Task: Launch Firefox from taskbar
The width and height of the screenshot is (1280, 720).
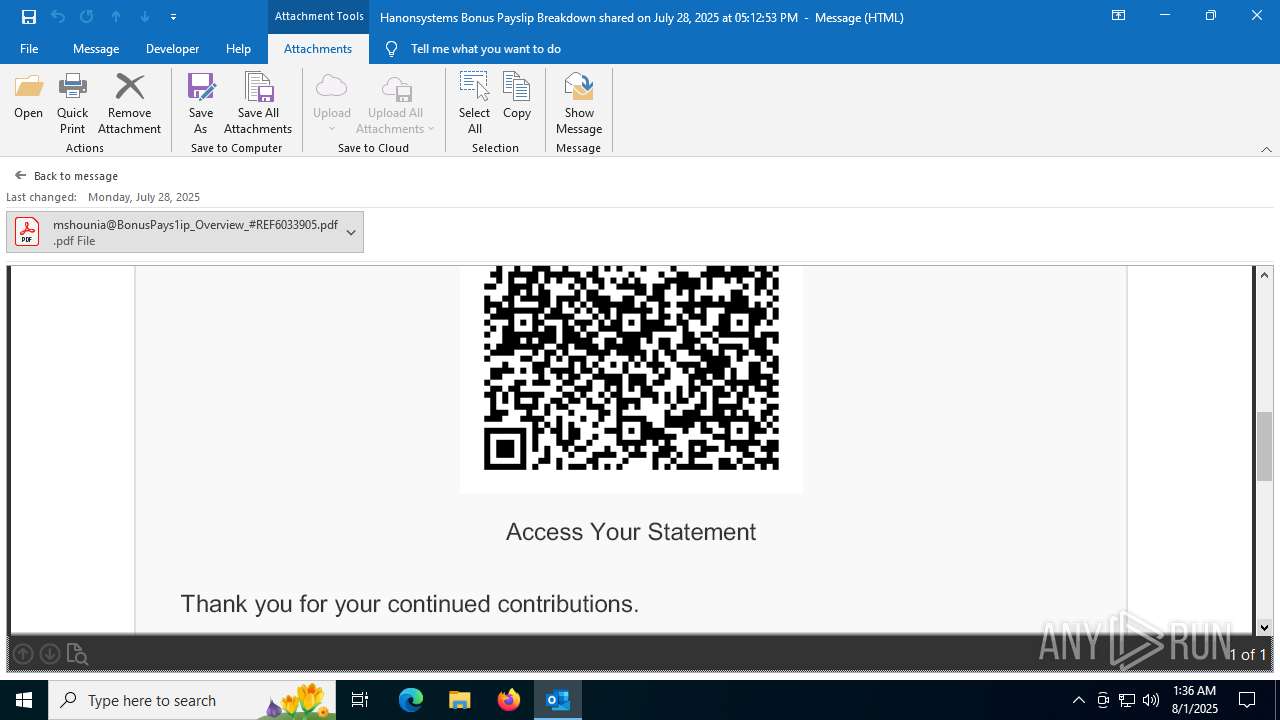Action: click(509, 700)
